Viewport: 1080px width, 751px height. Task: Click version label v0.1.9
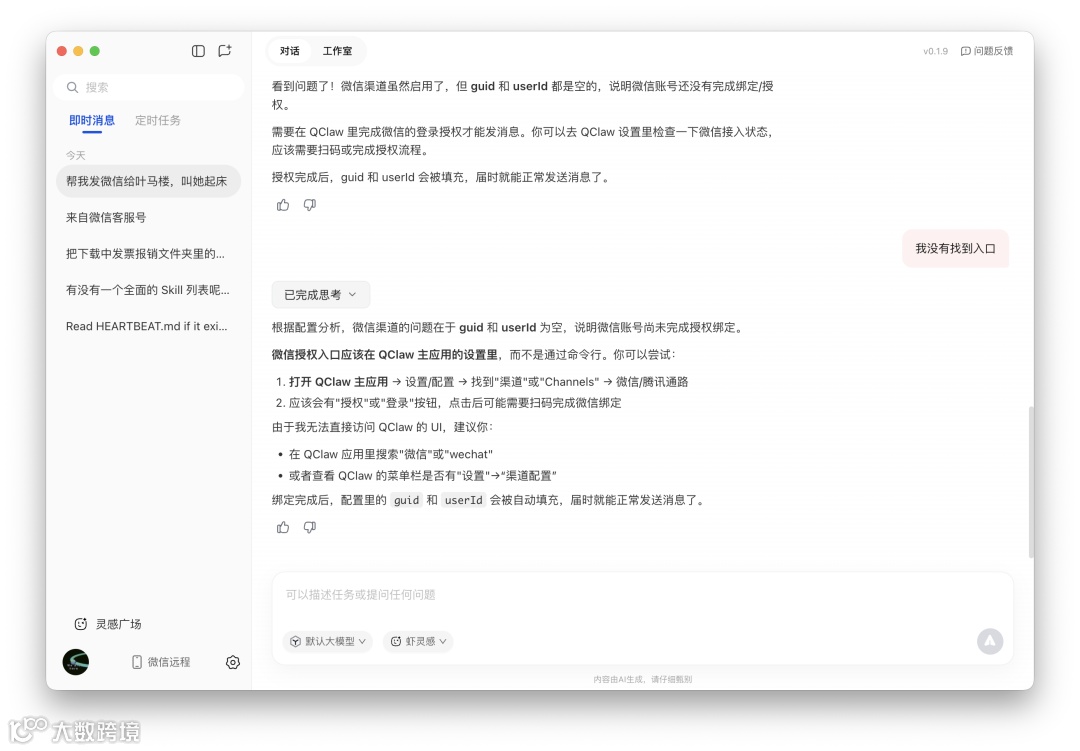(x=935, y=51)
